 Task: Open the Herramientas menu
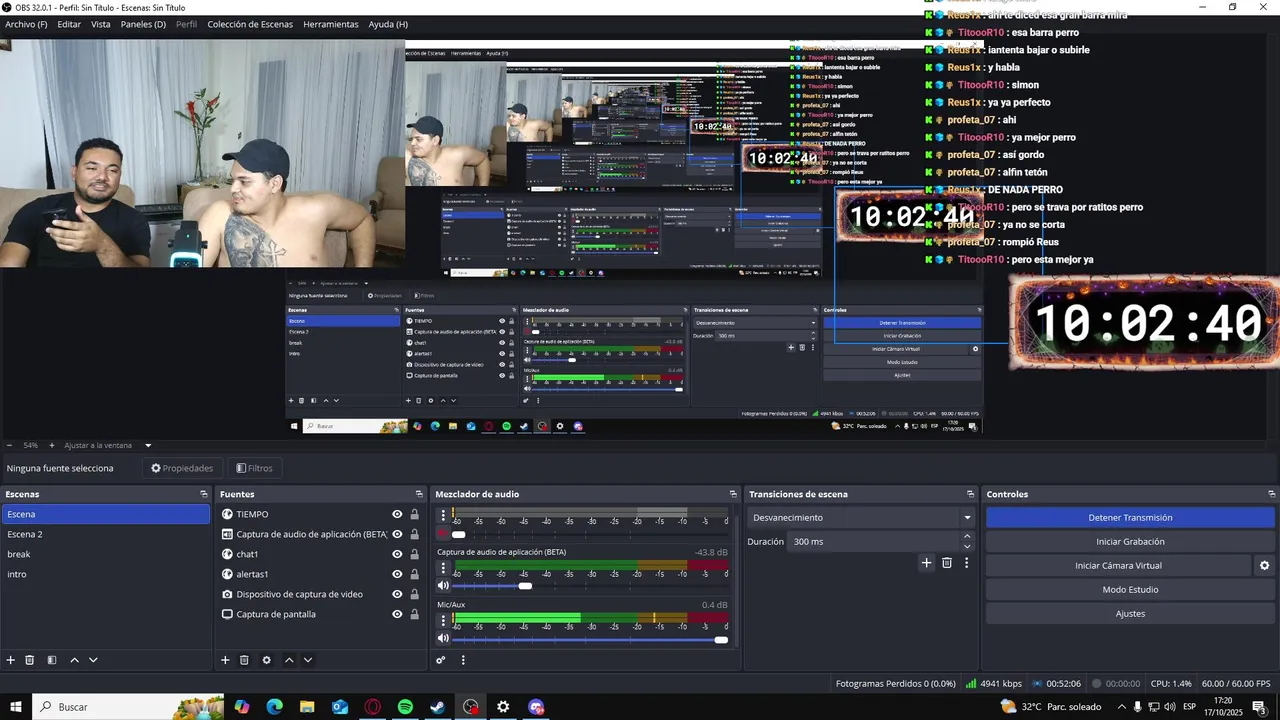click(x=331, y=24)
